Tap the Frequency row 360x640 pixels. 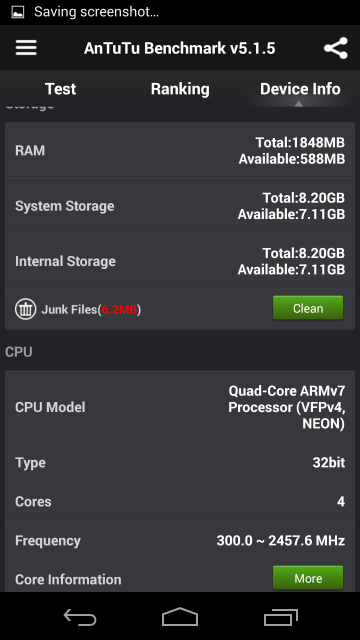pyautogui.click(x=180, y=540)
